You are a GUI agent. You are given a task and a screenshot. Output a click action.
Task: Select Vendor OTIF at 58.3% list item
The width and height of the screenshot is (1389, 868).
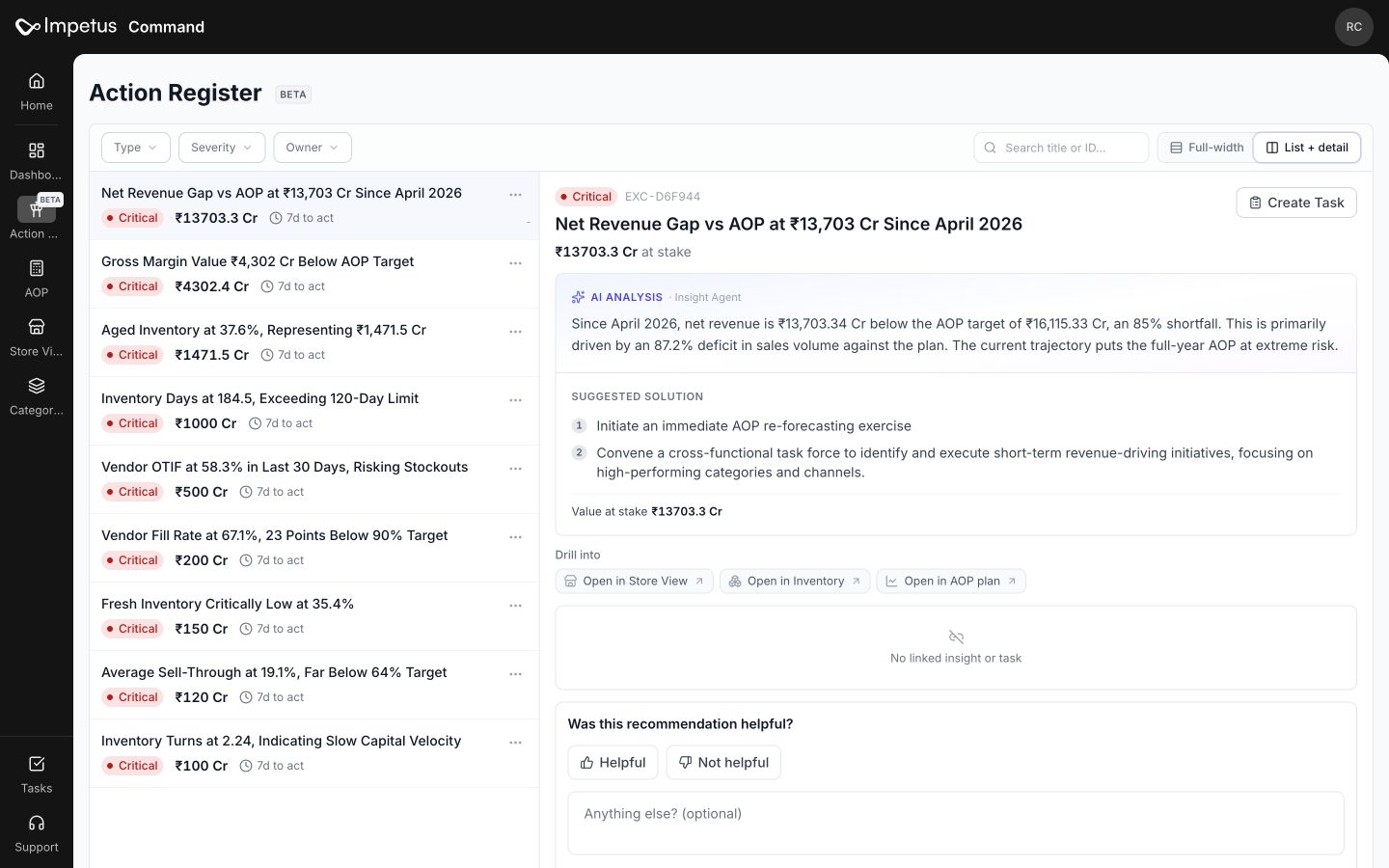tap(313, 479)
